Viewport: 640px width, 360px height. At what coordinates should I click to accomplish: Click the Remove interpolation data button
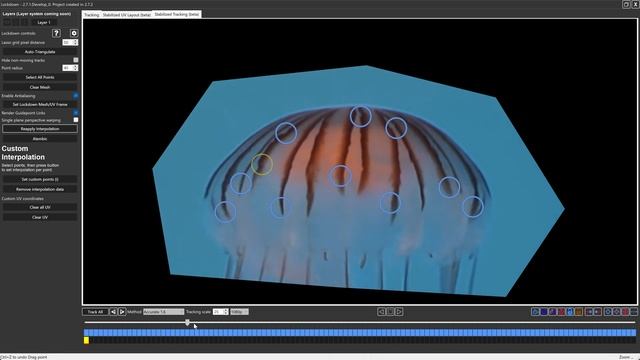(x=40, y=189)
